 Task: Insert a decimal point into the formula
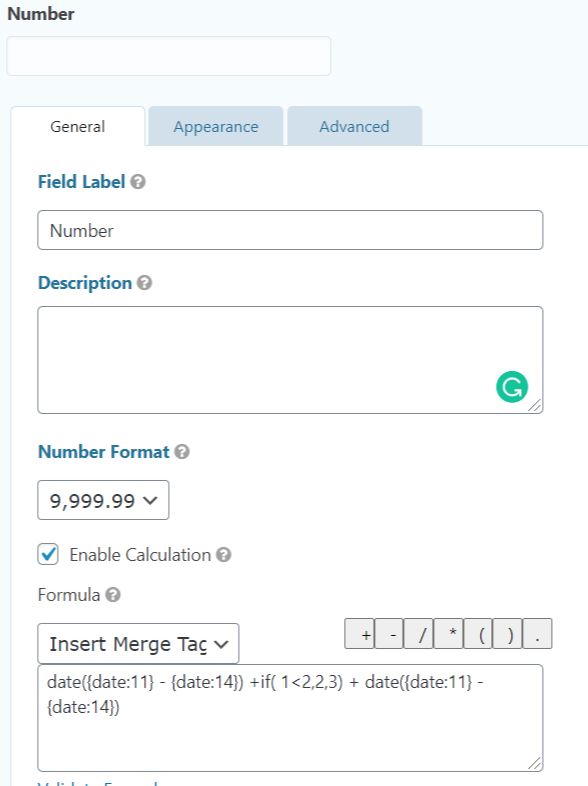[537, 634]
